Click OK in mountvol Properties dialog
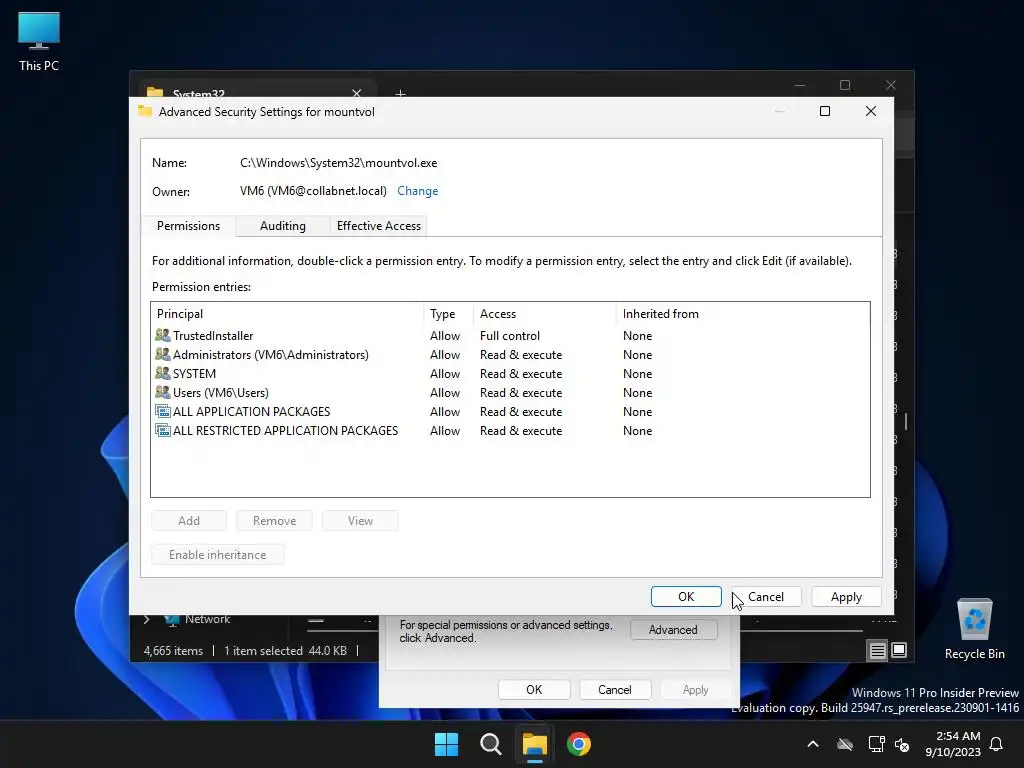1024x768 pixels. [534, 690]
